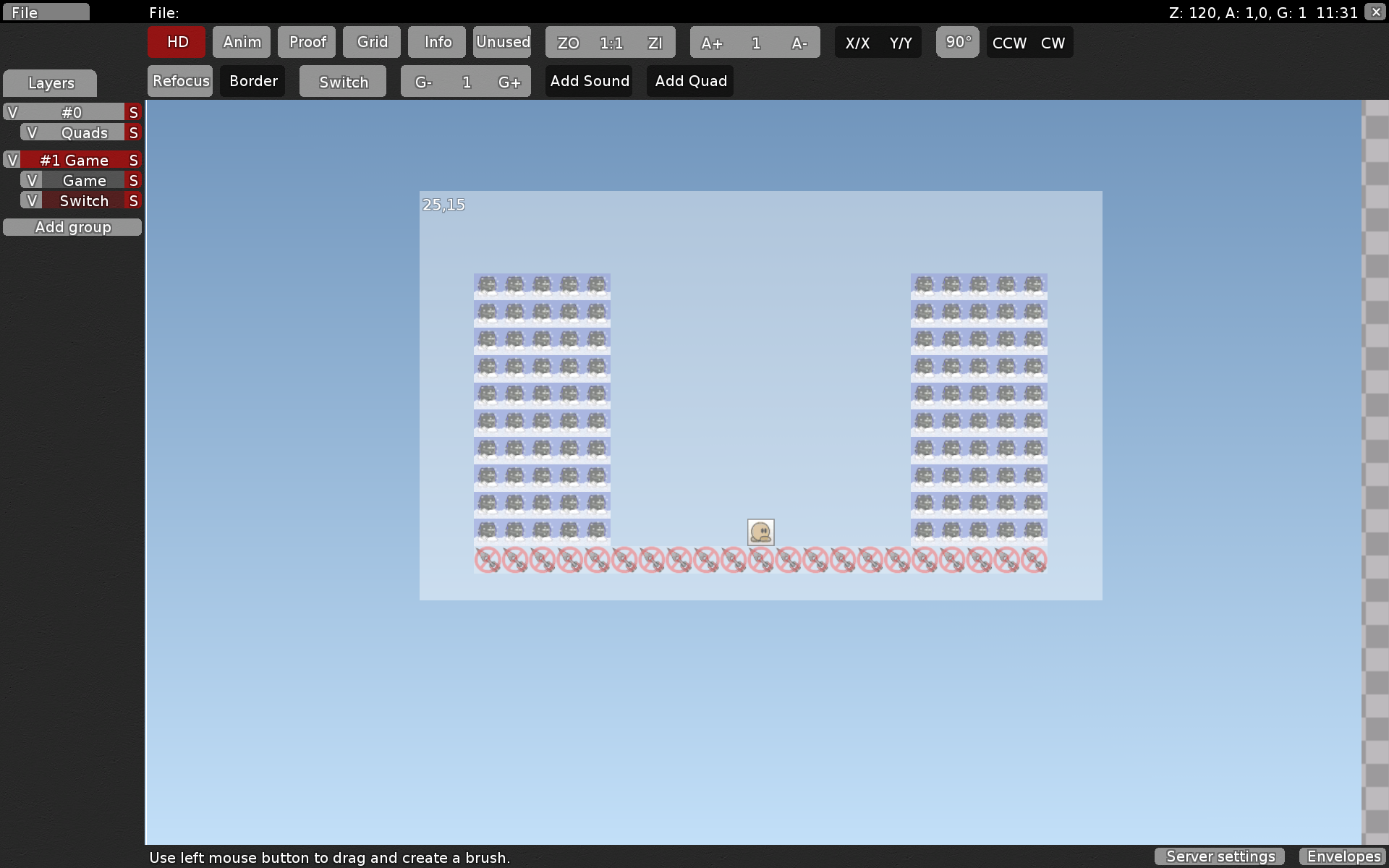Open Server settings panel
This screenshot has width=1389, height=868.
coord(1220,856)
